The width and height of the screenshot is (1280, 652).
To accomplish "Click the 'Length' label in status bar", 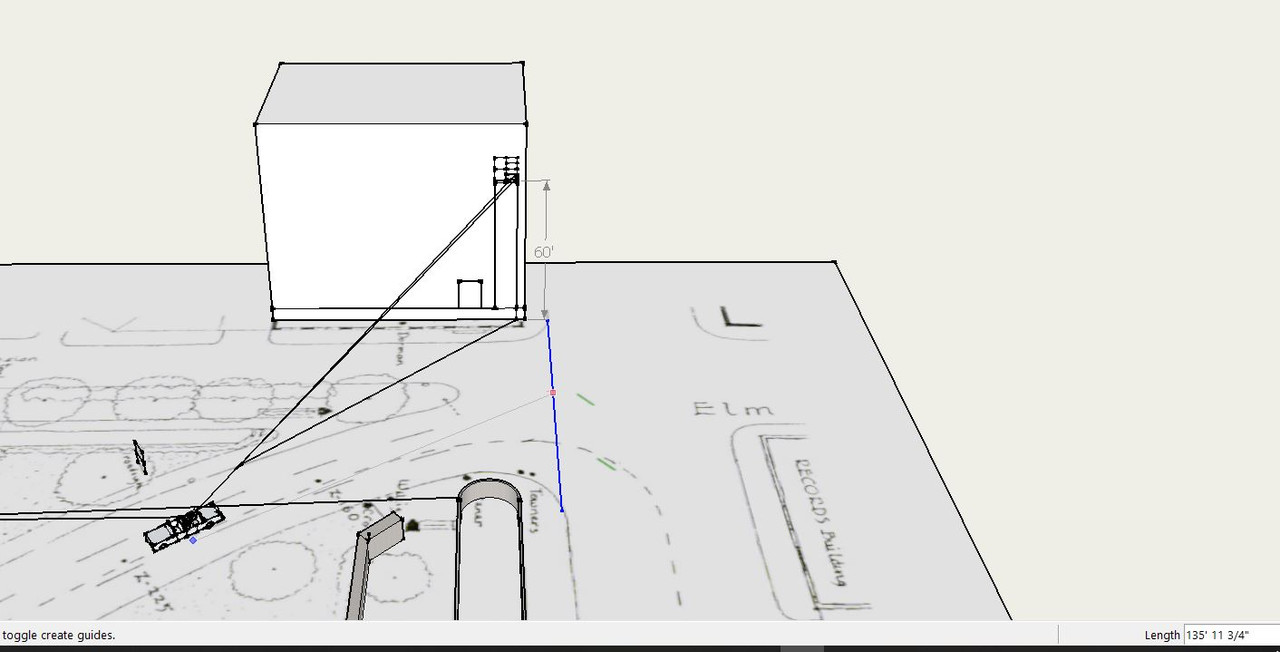I will pos(1162,635).
